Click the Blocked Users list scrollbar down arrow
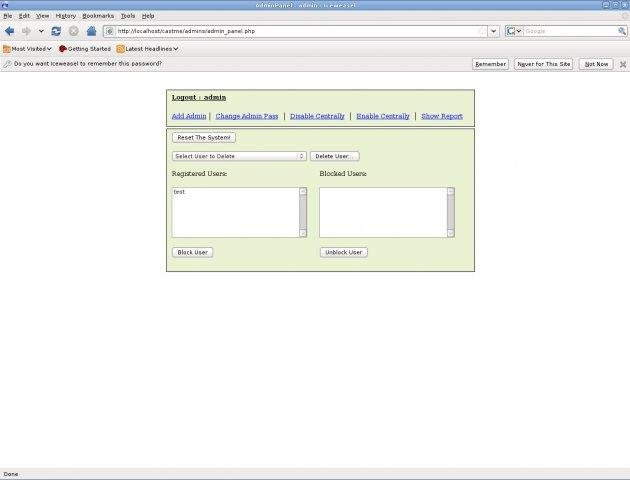This screenshot has height=480, width=630. pos(451,233)
